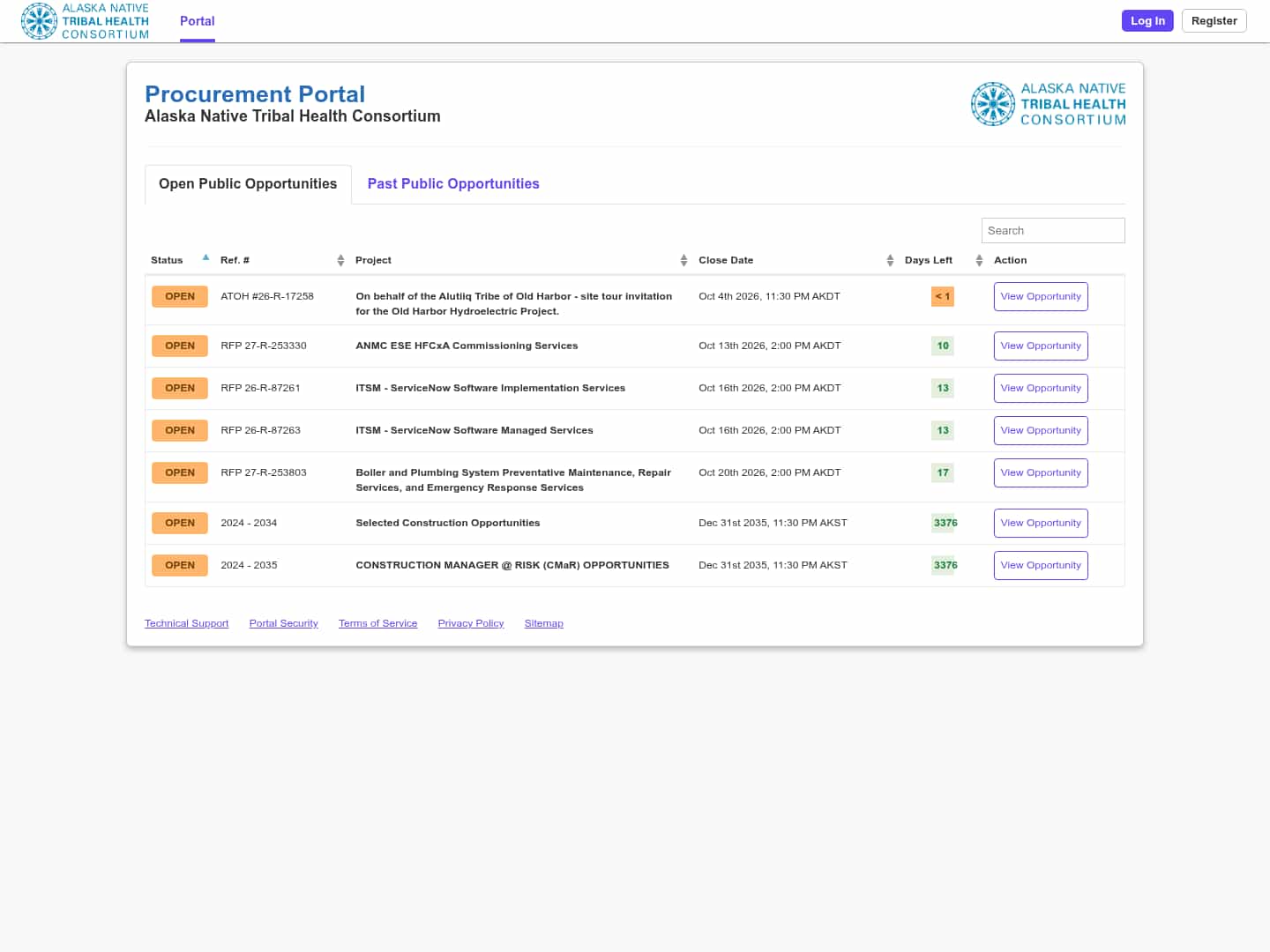Click the ANTHC logo in portal header
This screenshot has width=1270, height=952.
(1049, 104)
